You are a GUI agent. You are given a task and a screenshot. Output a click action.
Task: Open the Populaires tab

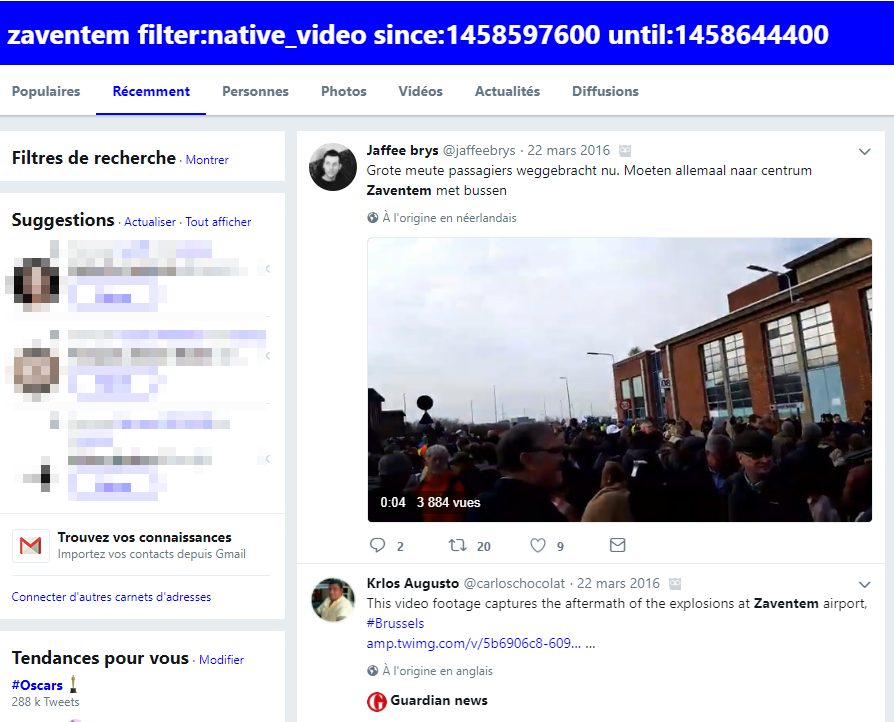click(x=46, y=91)
